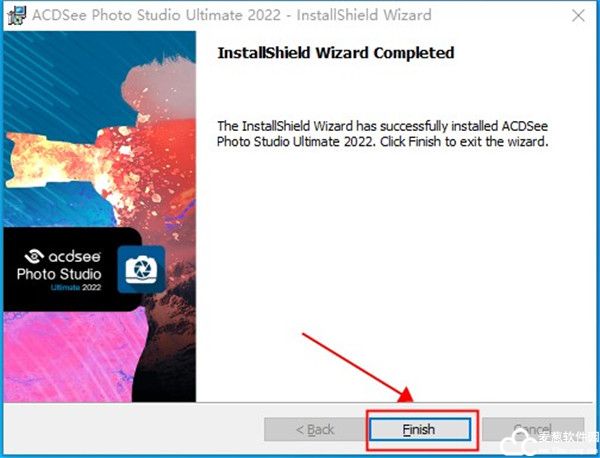Click the "acdsee" wordmark on the badge
Screen dimensions: 600x458
pyautogui.click(x=75, y=256)
